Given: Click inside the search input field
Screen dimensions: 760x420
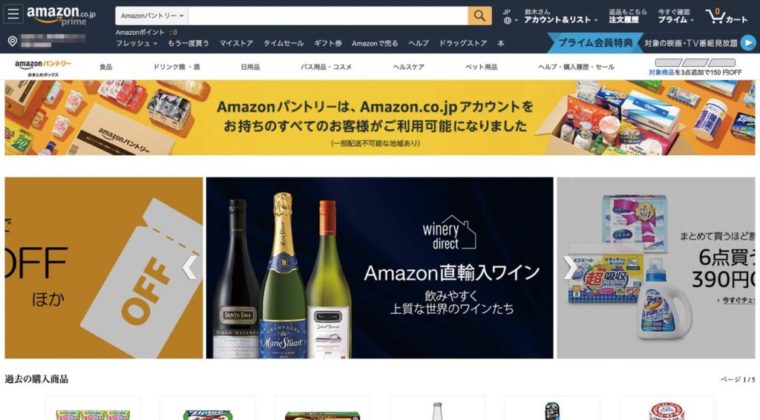Looking at the screenshot, I should tap(328, 16).
